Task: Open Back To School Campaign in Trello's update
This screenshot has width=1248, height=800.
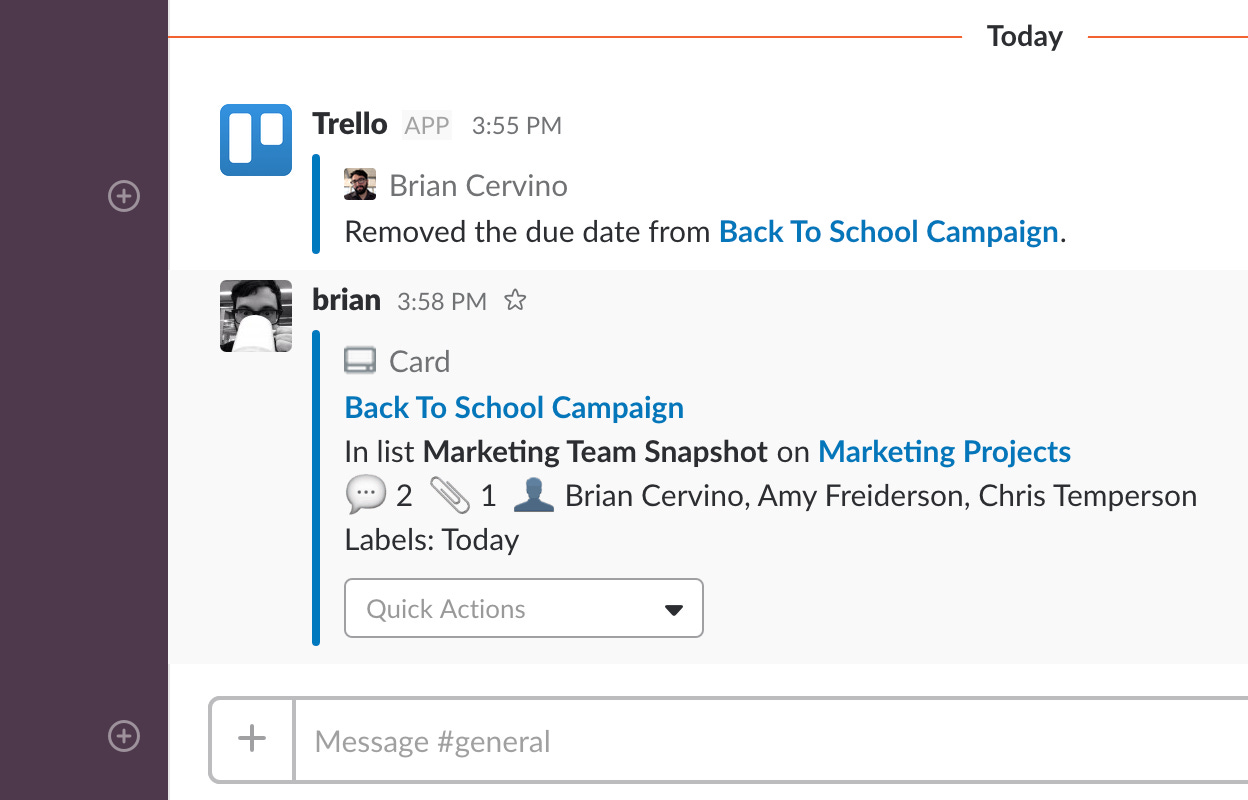Action: click(x=888, y=231)
